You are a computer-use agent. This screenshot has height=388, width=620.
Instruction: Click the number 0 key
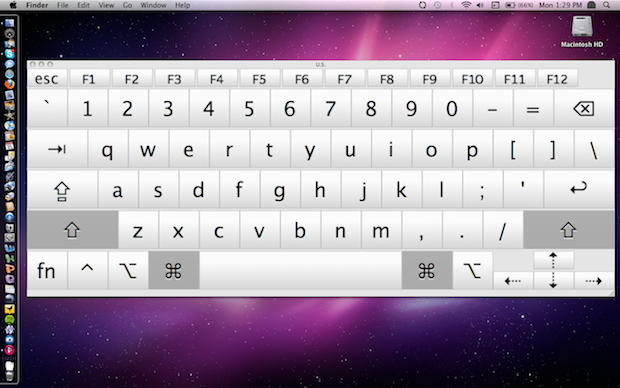452,108
